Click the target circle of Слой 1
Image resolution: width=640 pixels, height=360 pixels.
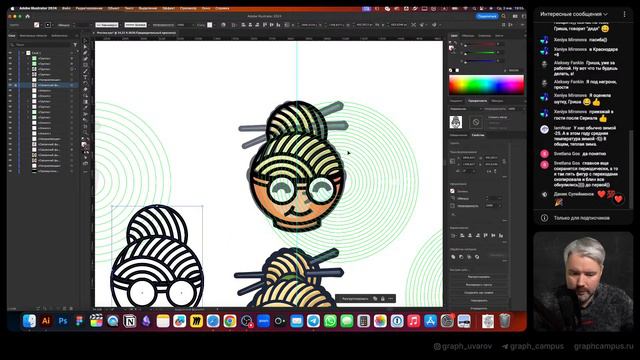pos(72,53)
